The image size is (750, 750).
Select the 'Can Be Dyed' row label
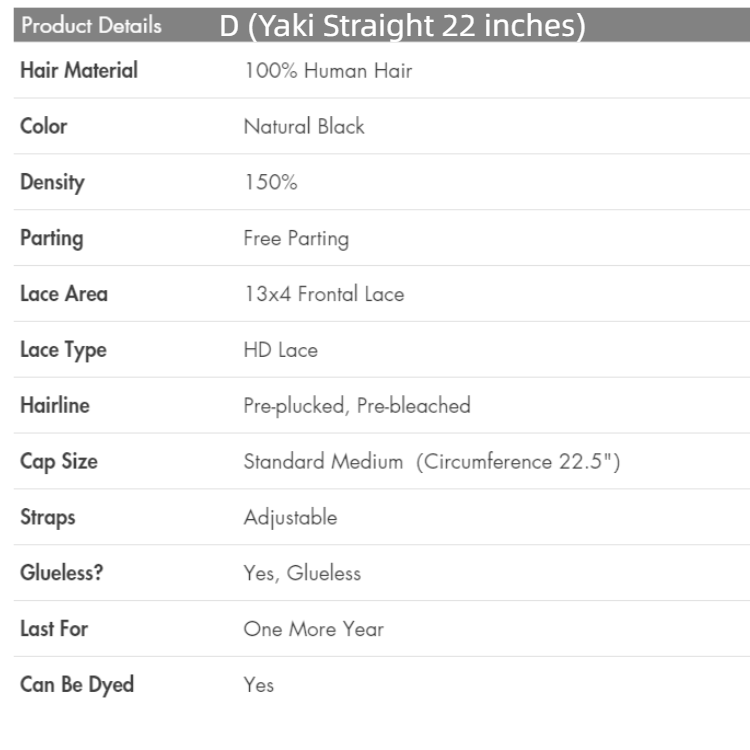coord(77,685)
